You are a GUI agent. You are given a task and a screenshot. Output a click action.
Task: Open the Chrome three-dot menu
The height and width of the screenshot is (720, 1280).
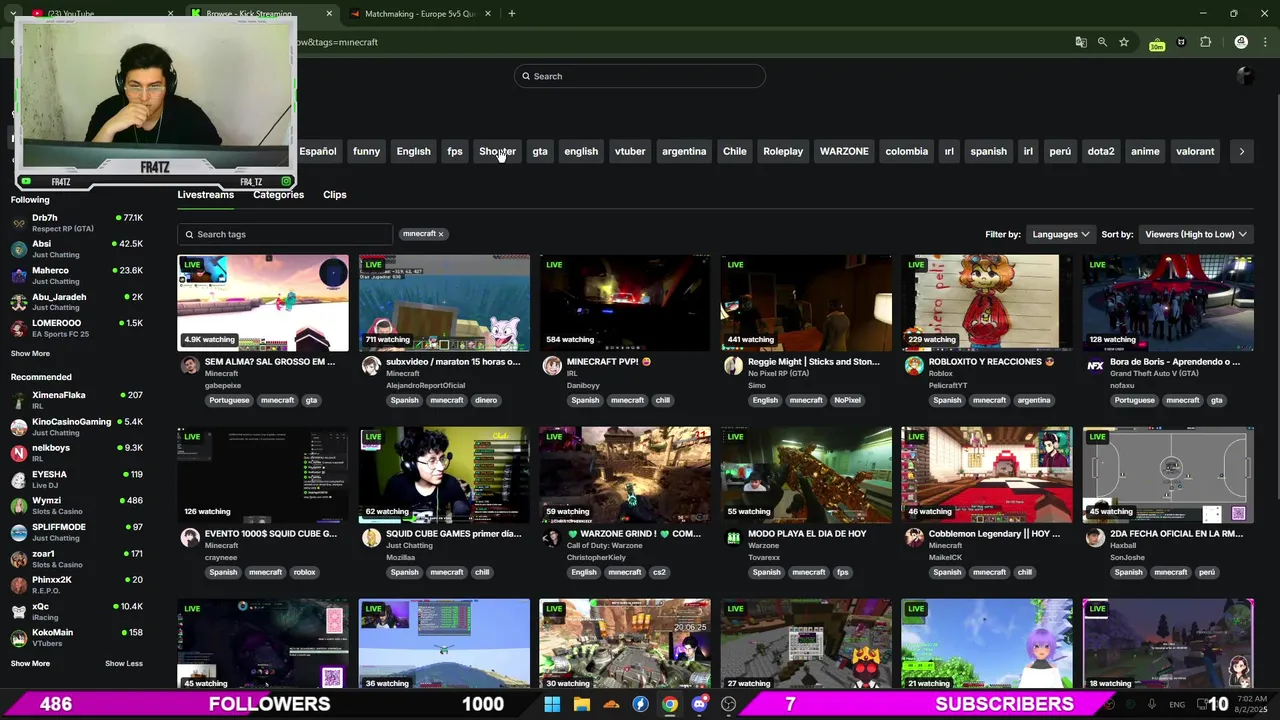[x=1264, y=42]
